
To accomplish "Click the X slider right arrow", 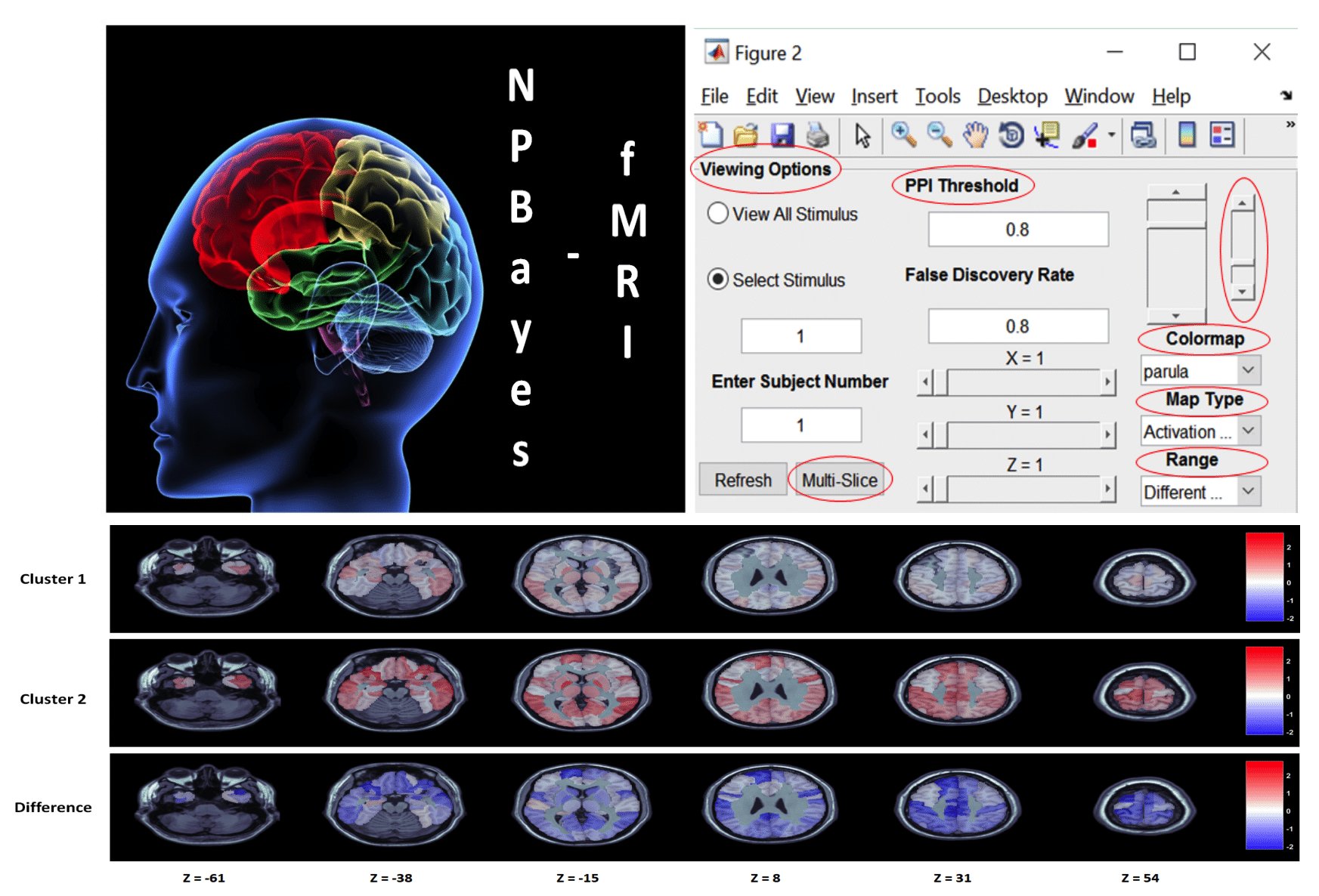I will click(1108, 382).
